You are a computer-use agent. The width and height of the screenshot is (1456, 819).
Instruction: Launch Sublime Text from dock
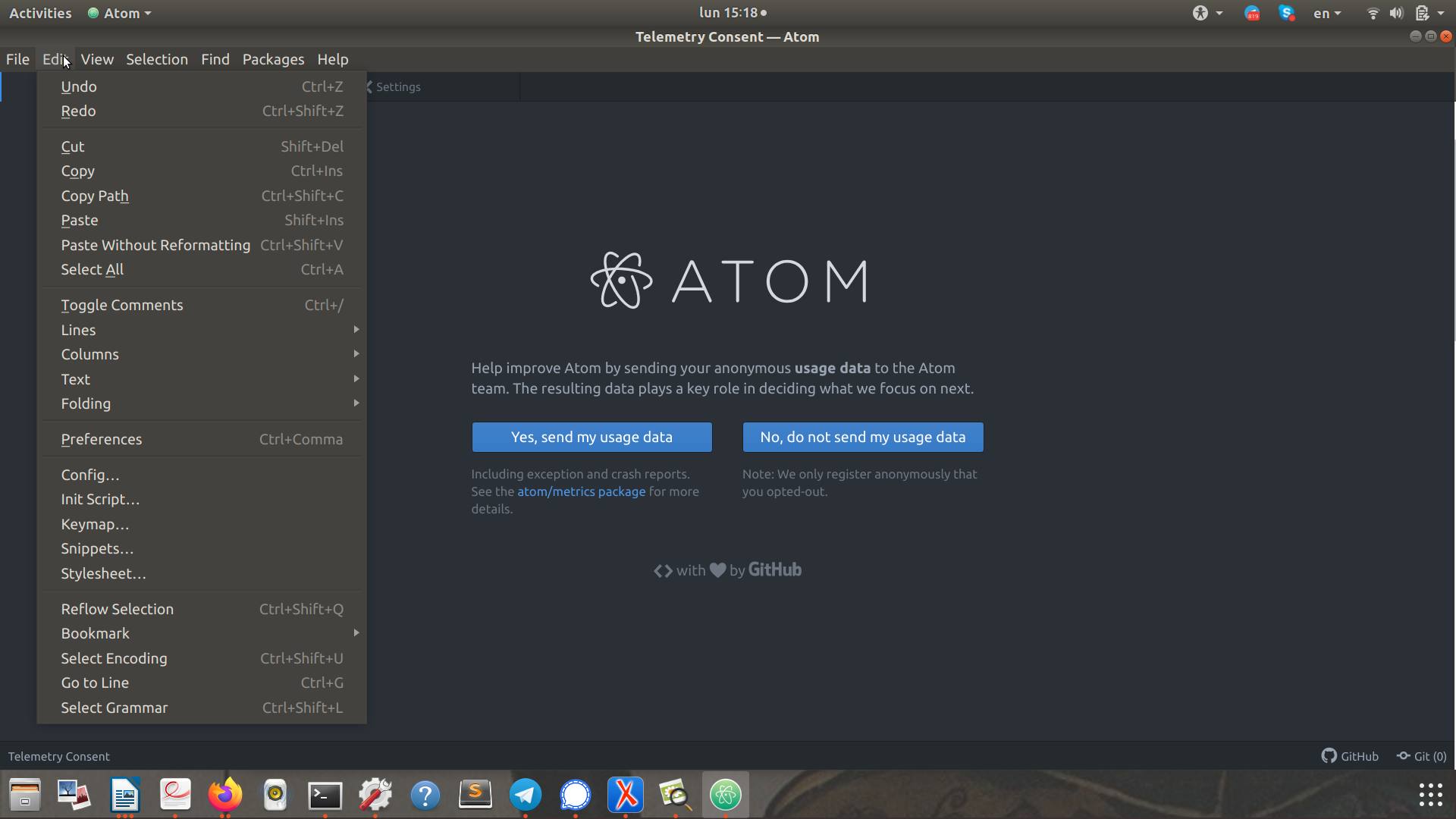[x=475, y=795]
